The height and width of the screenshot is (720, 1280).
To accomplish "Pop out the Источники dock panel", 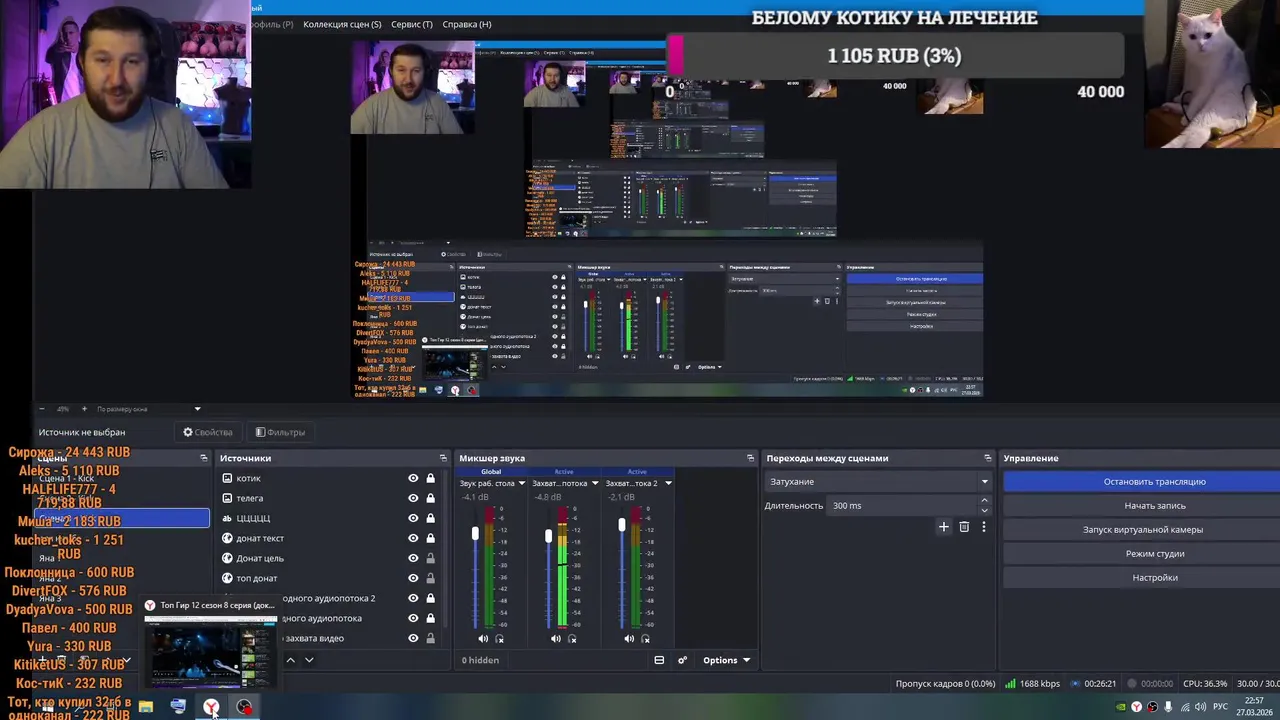I will click(443, 458).
